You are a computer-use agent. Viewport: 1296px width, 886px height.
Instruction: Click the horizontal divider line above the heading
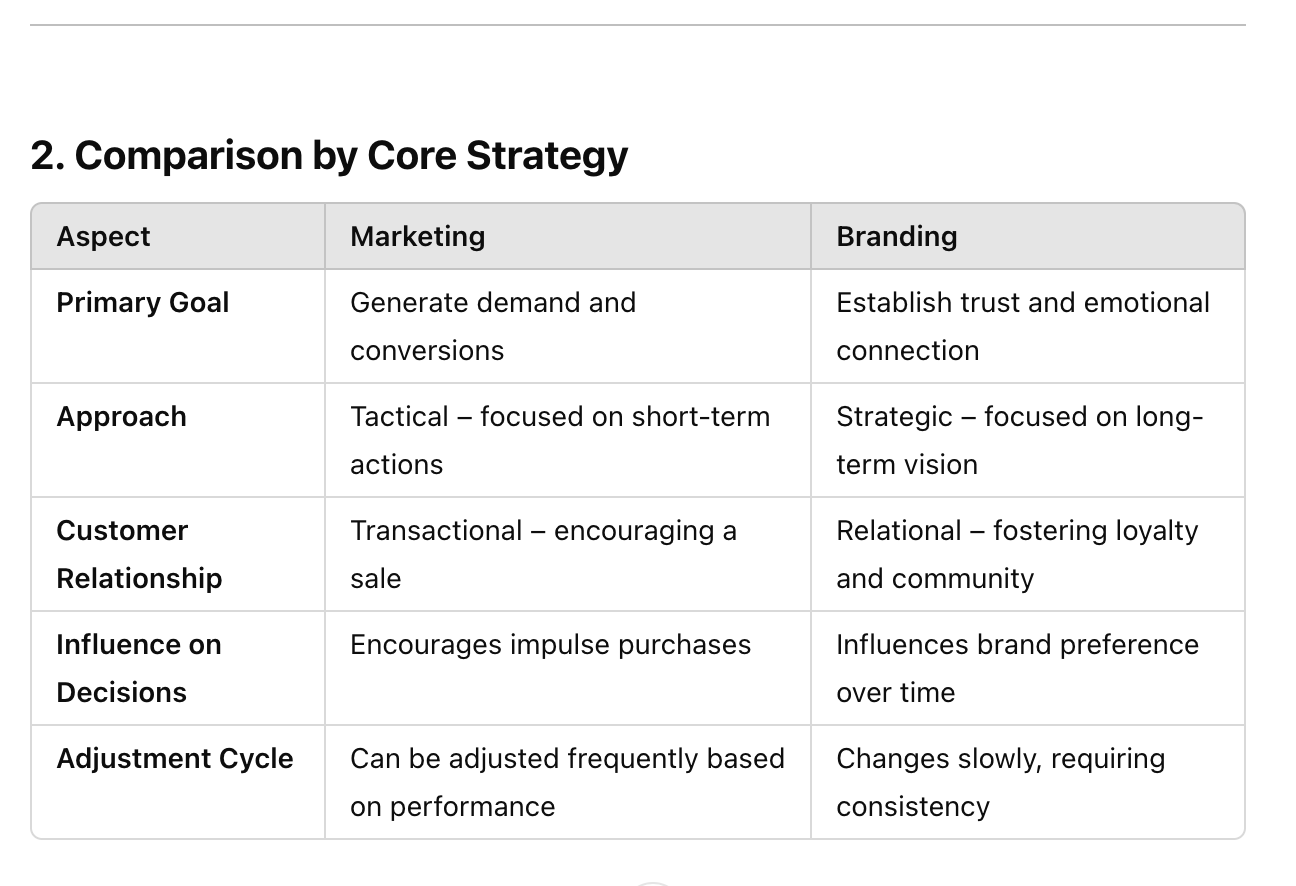[638, 25]
